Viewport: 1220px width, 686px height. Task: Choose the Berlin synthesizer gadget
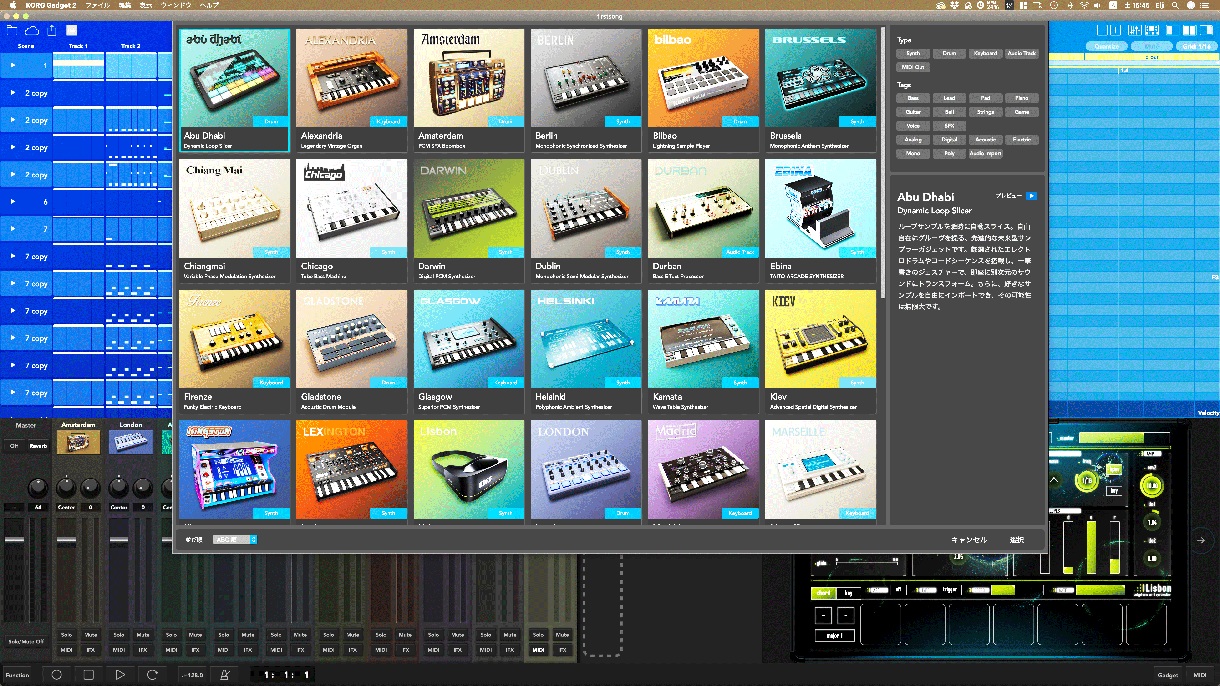coord(586,90)
